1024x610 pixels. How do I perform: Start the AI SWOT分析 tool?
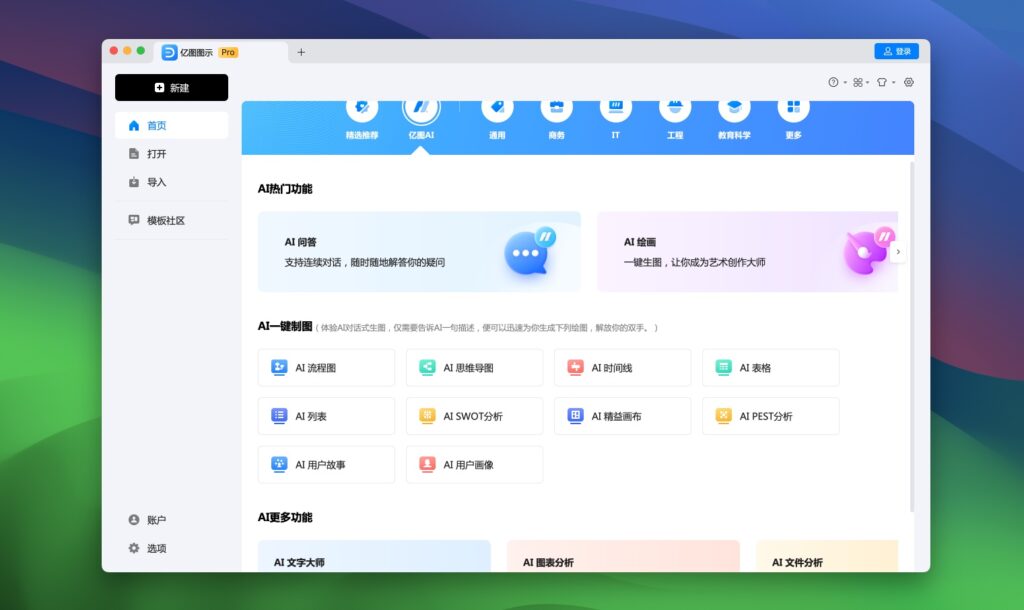click(x=474, y=416)
